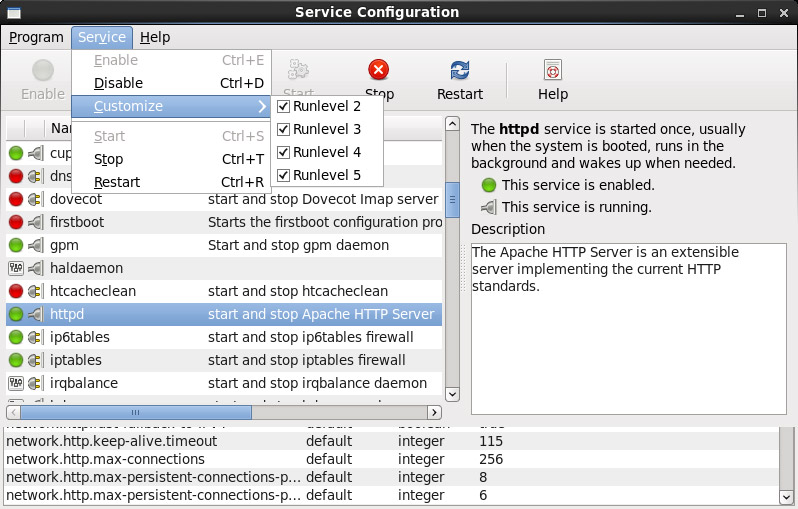This screenshot has width=798, height=509.
Task: Close the open Service menu
Action: 102,37
